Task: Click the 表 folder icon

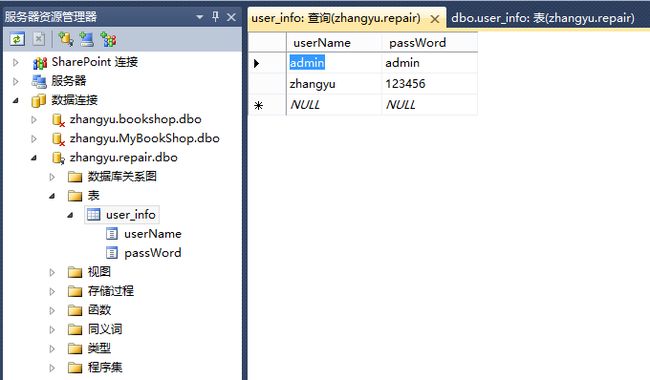Action: (x=75, y=196)
